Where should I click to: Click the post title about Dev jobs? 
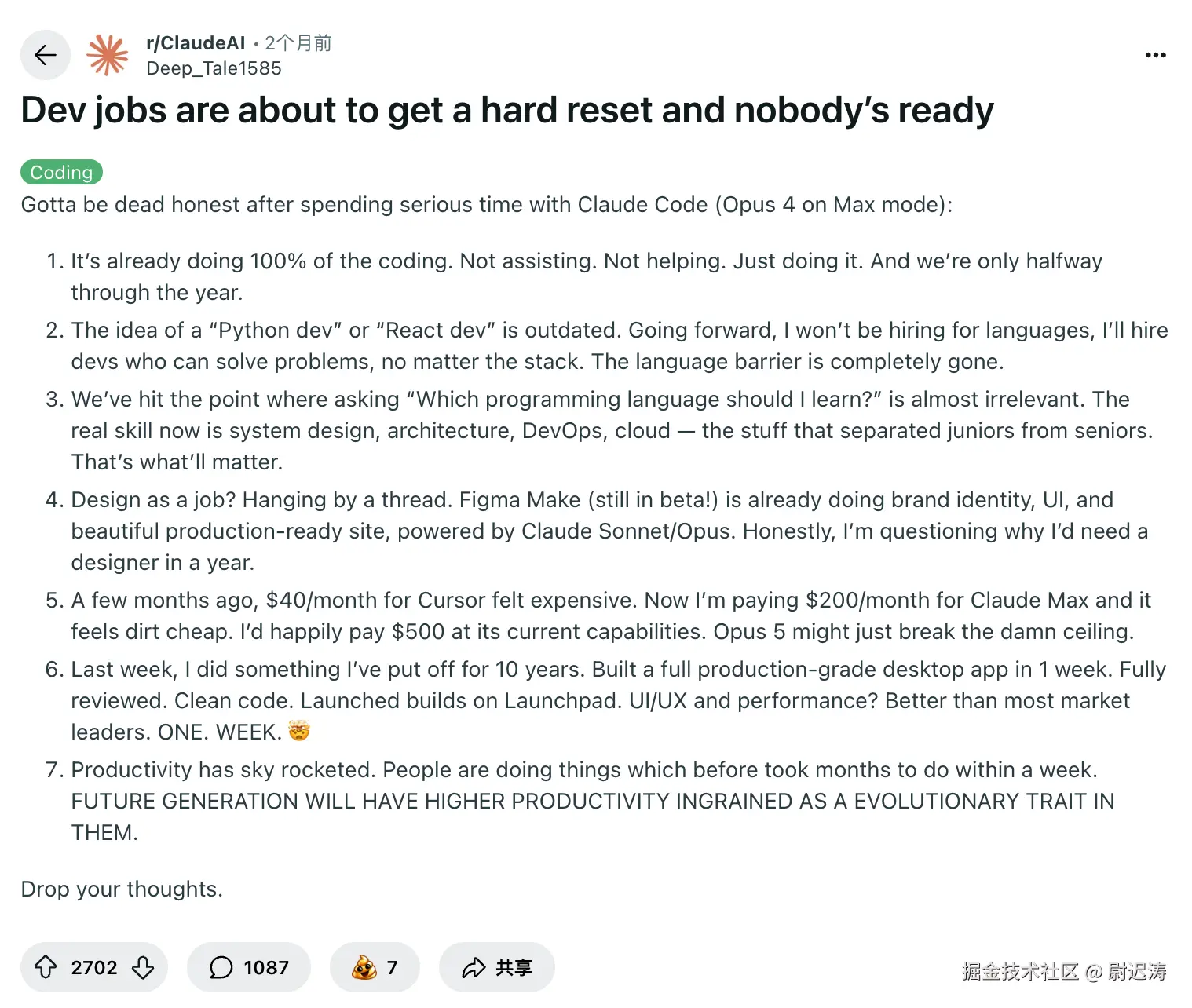coord(507,110)
